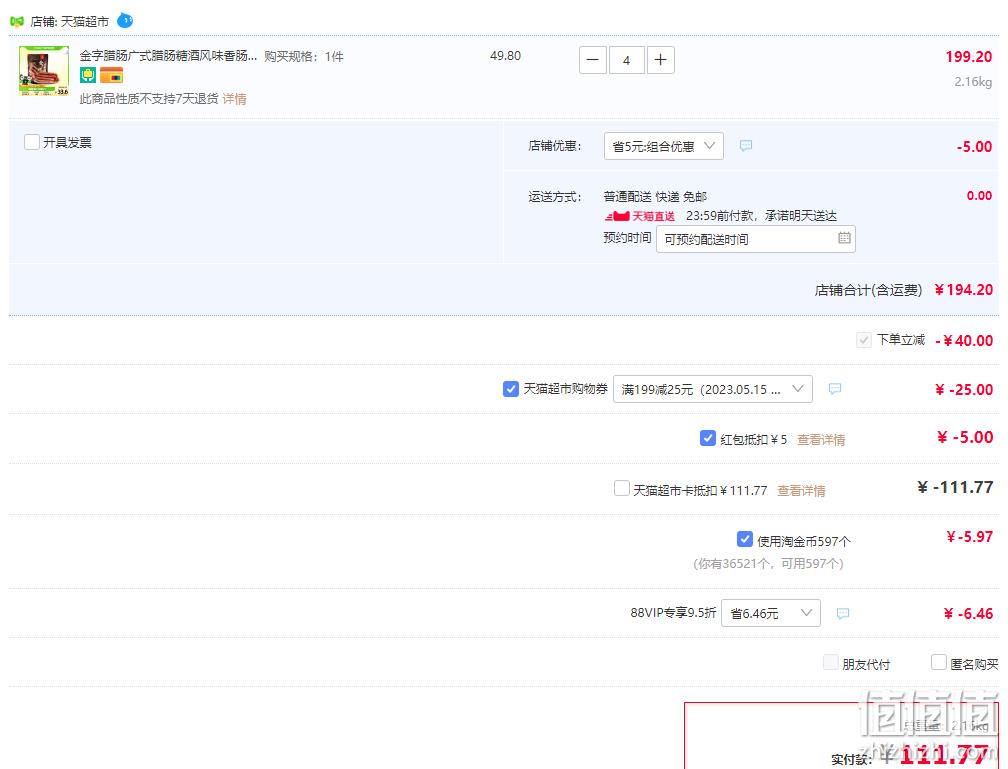Check the 天猫超市卡抵扣 checkbox

point(622,488)
